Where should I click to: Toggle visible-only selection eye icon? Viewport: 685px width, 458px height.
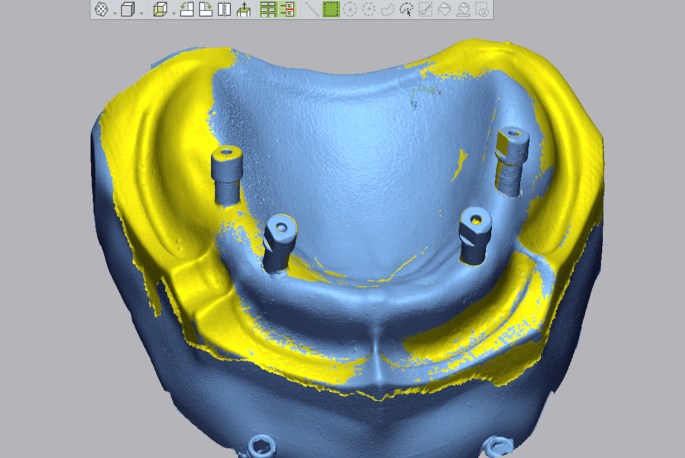pos(482,9)
